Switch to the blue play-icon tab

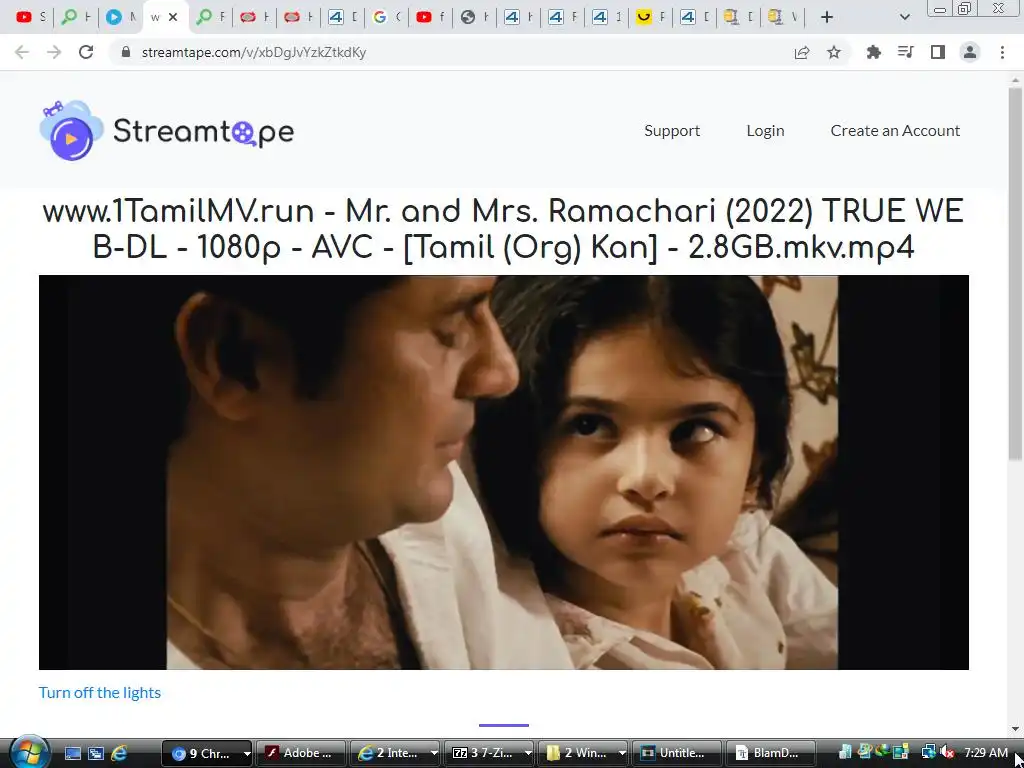120,17
